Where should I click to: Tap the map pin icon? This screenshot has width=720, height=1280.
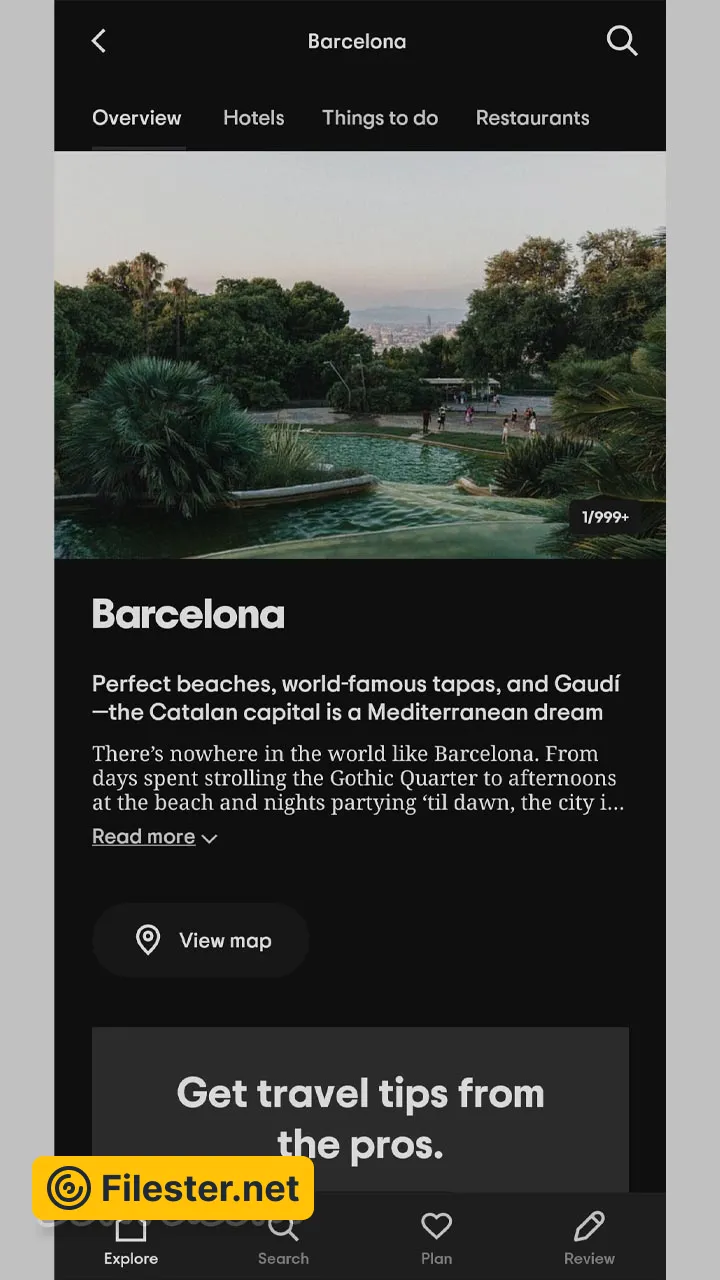click(148, 940)
